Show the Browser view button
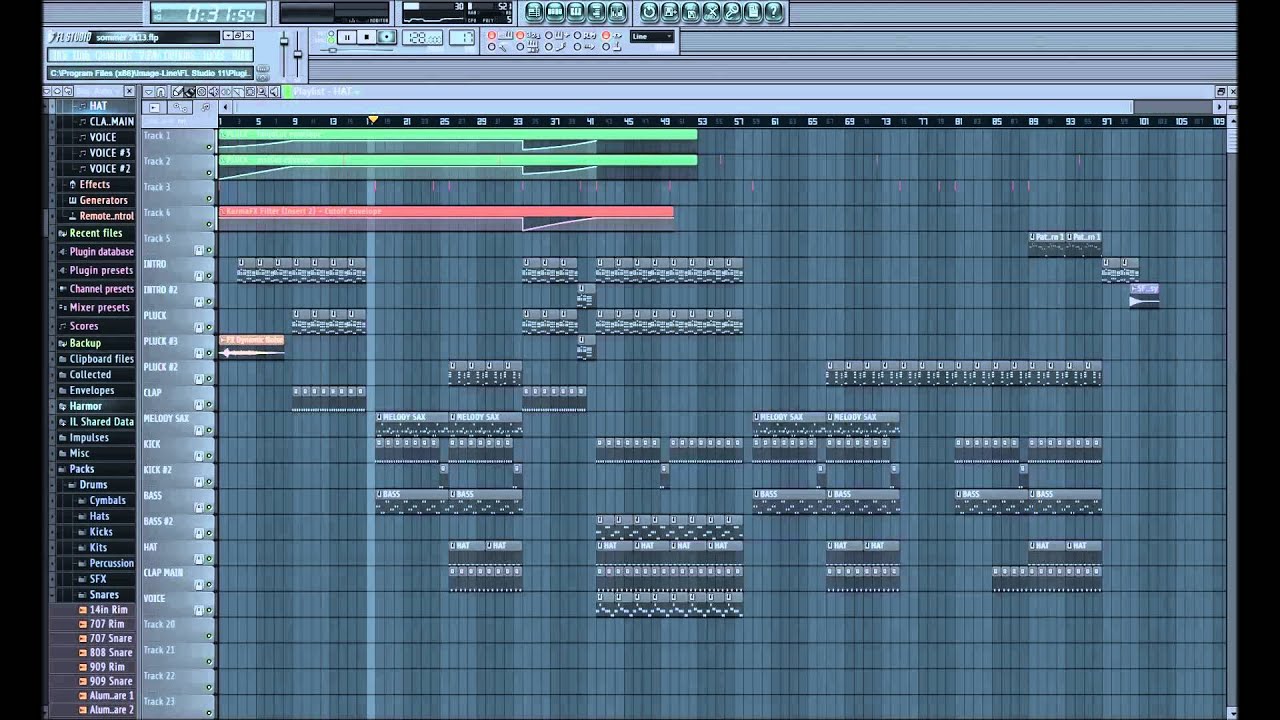 click(597, 12)
